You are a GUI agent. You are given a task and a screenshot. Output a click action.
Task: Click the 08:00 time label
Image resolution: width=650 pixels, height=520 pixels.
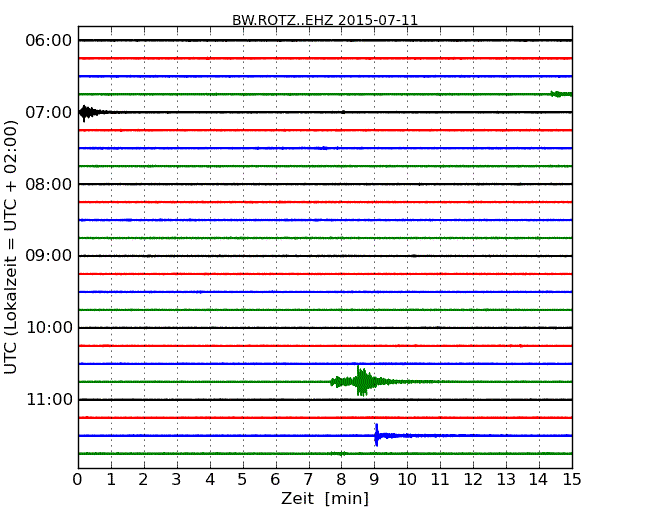click(x=49, y=184)
